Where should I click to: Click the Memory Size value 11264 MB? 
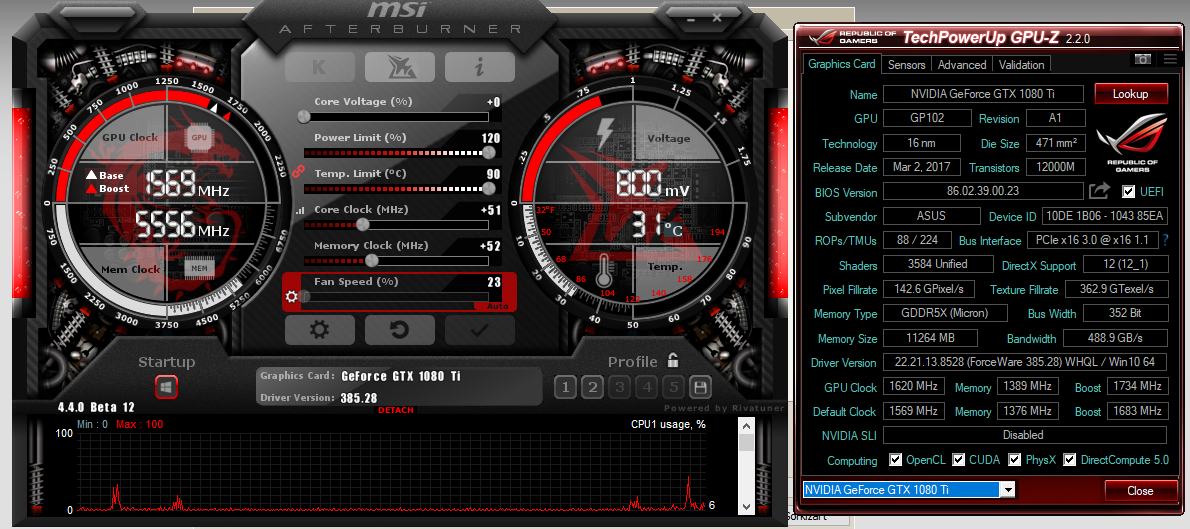click(930, 338)
